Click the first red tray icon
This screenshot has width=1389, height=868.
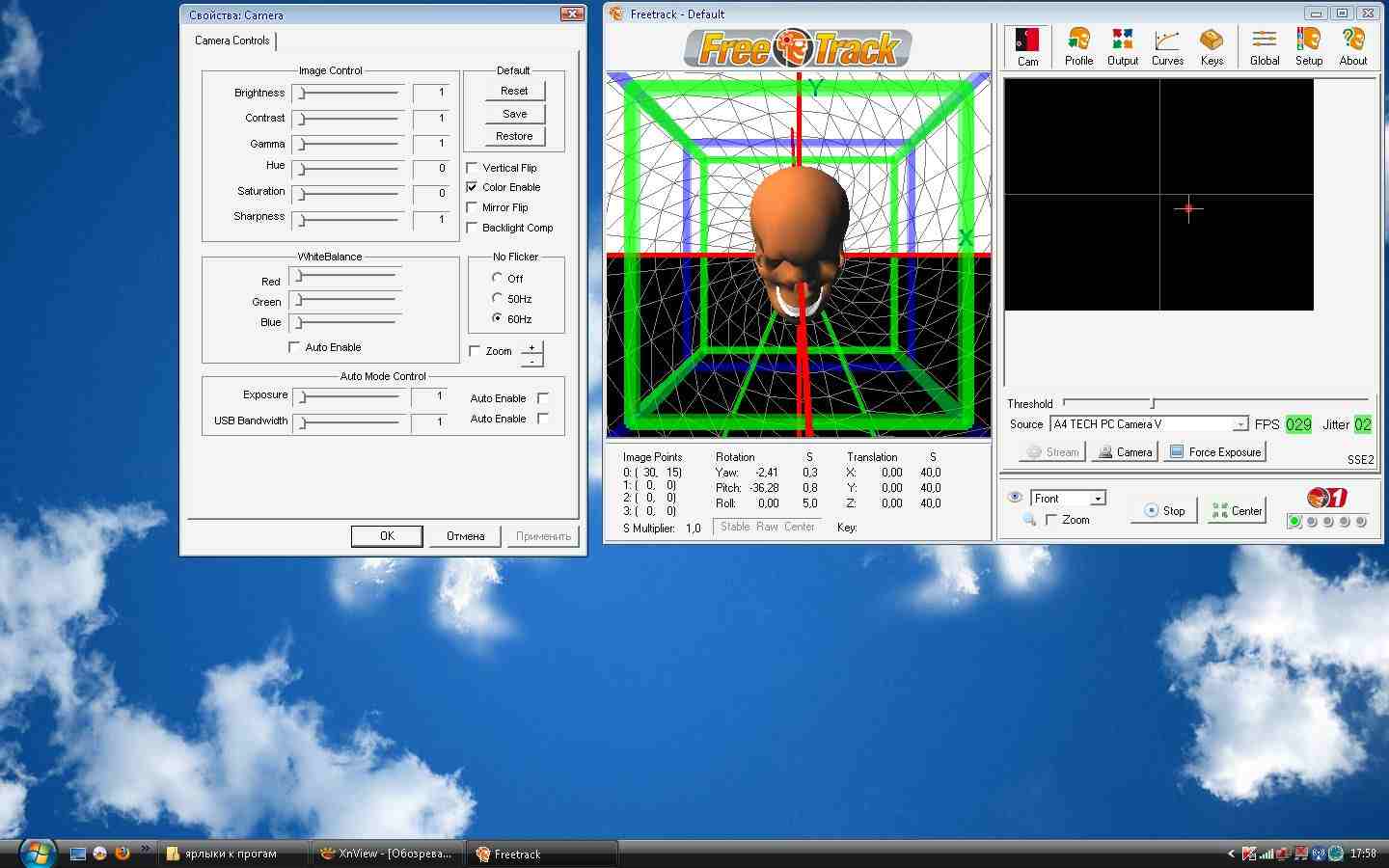point(1249,854)
